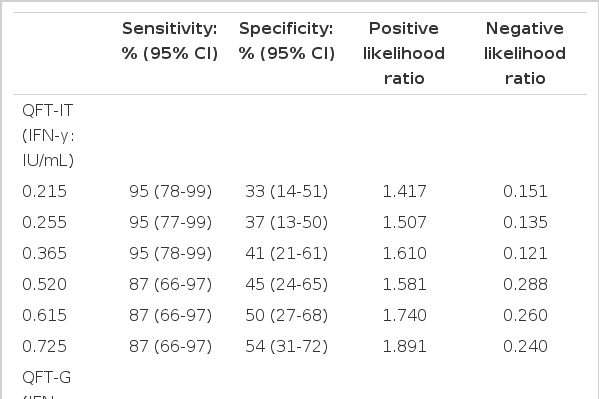Click the 0.520 cutoff value

(x=44, y=284)
